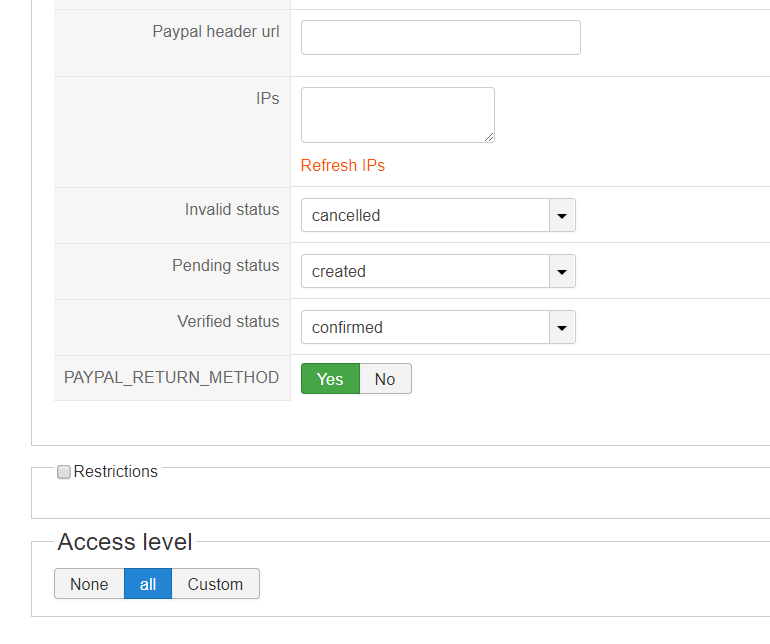The image size is (770, 644).
Task: Click the IPs text area resize handle
Action: click(x=489, y=137)
